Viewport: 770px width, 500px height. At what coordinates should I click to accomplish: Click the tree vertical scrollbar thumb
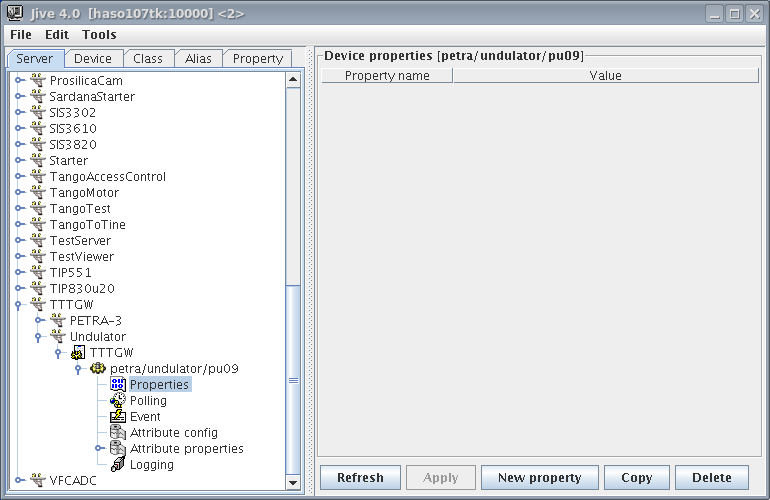point(293,380)
